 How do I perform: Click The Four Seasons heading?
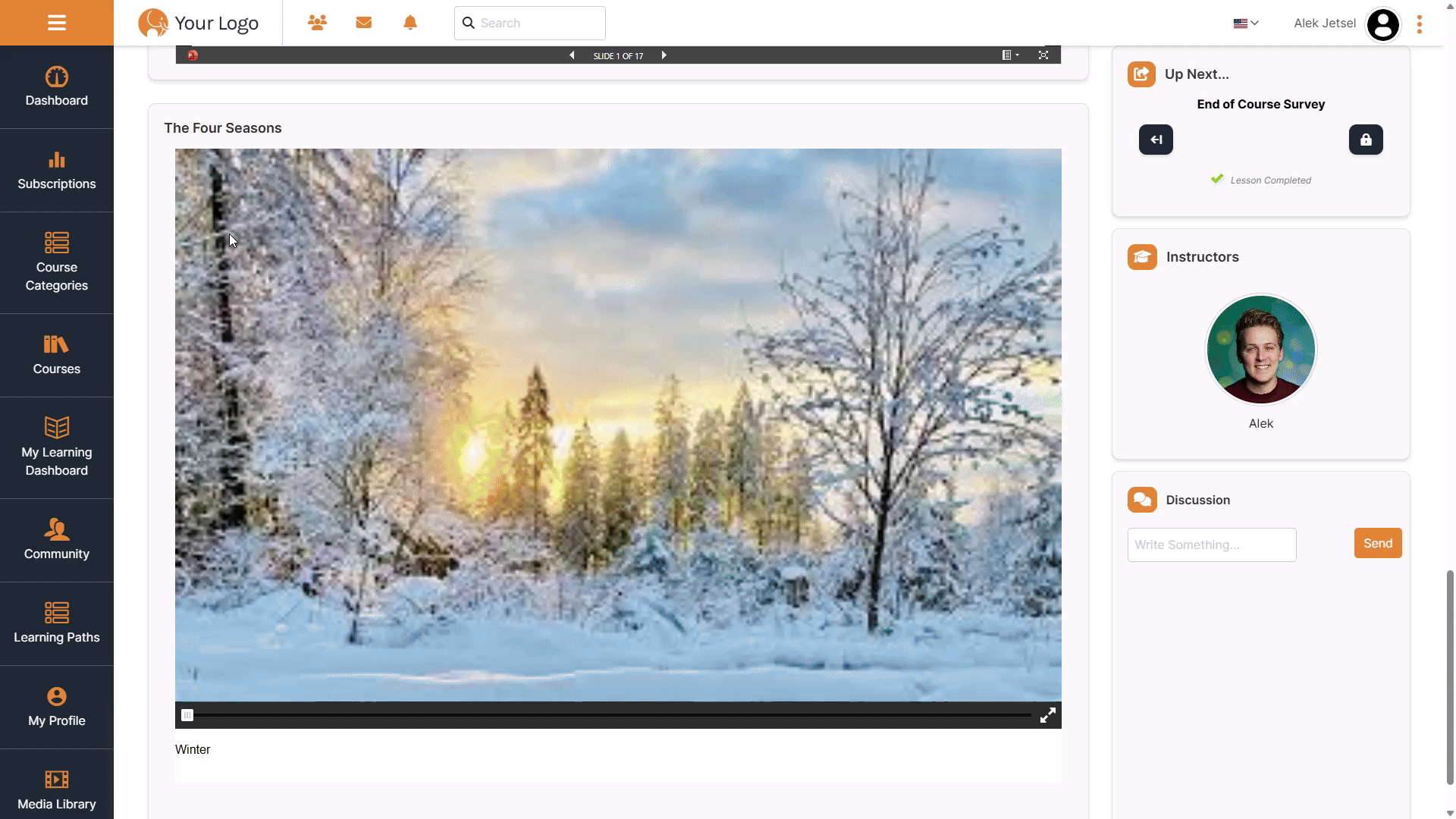pos(223,128)
